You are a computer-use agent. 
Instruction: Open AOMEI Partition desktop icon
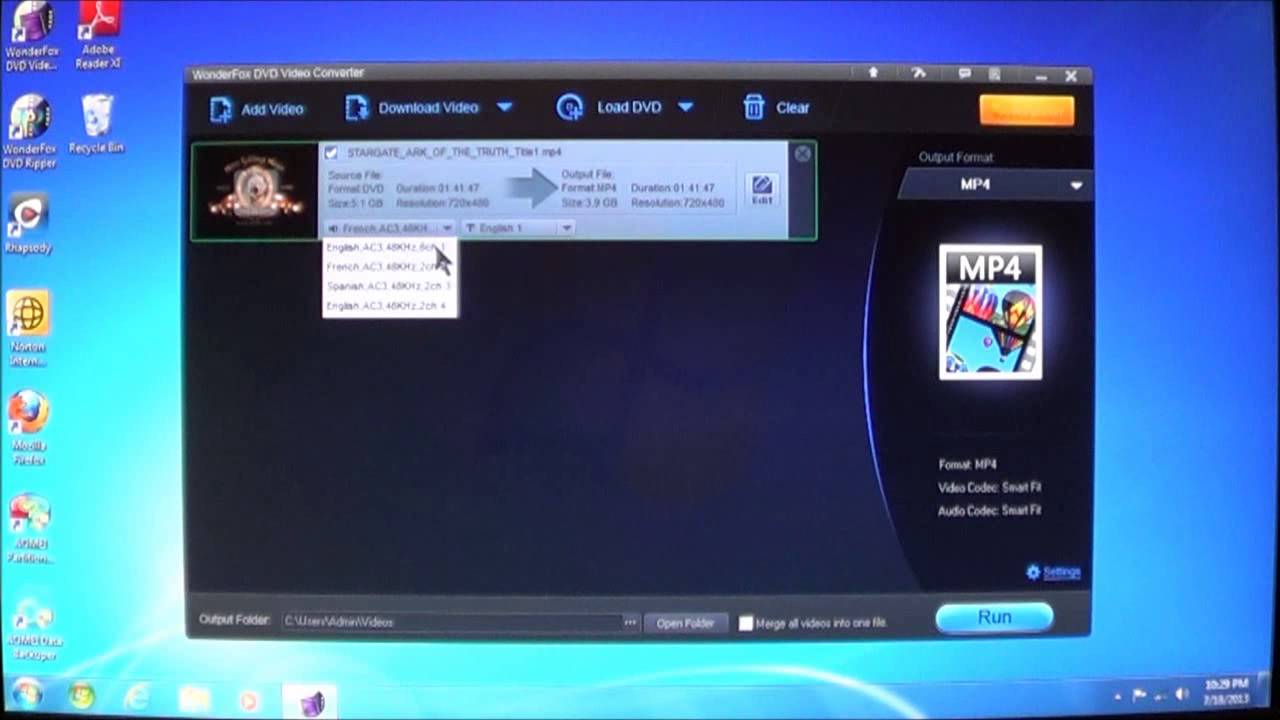[x=29, y=528]
